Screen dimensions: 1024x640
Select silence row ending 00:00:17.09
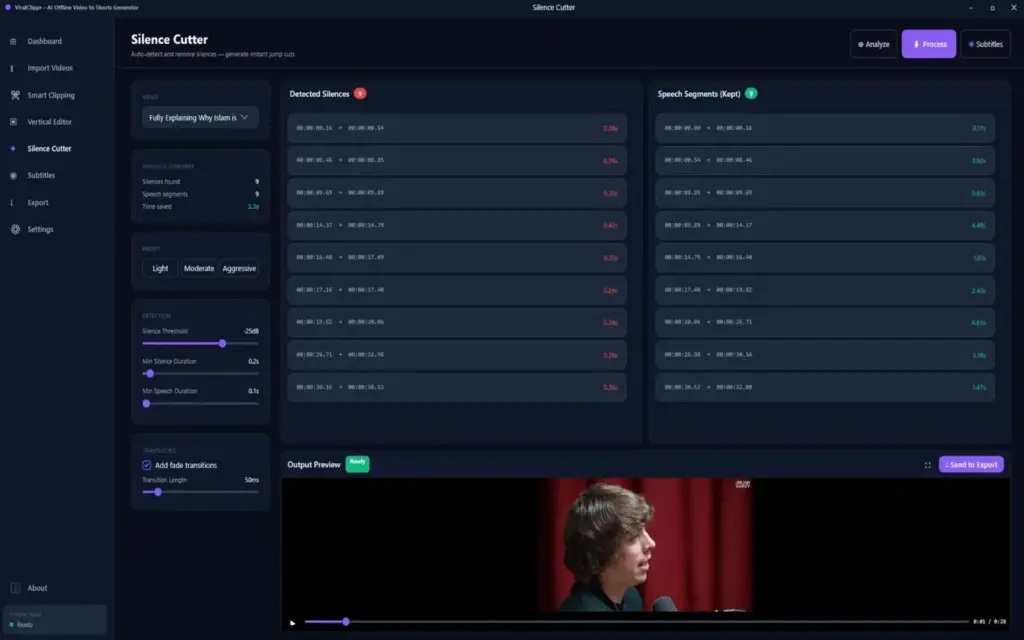(456, 257)
